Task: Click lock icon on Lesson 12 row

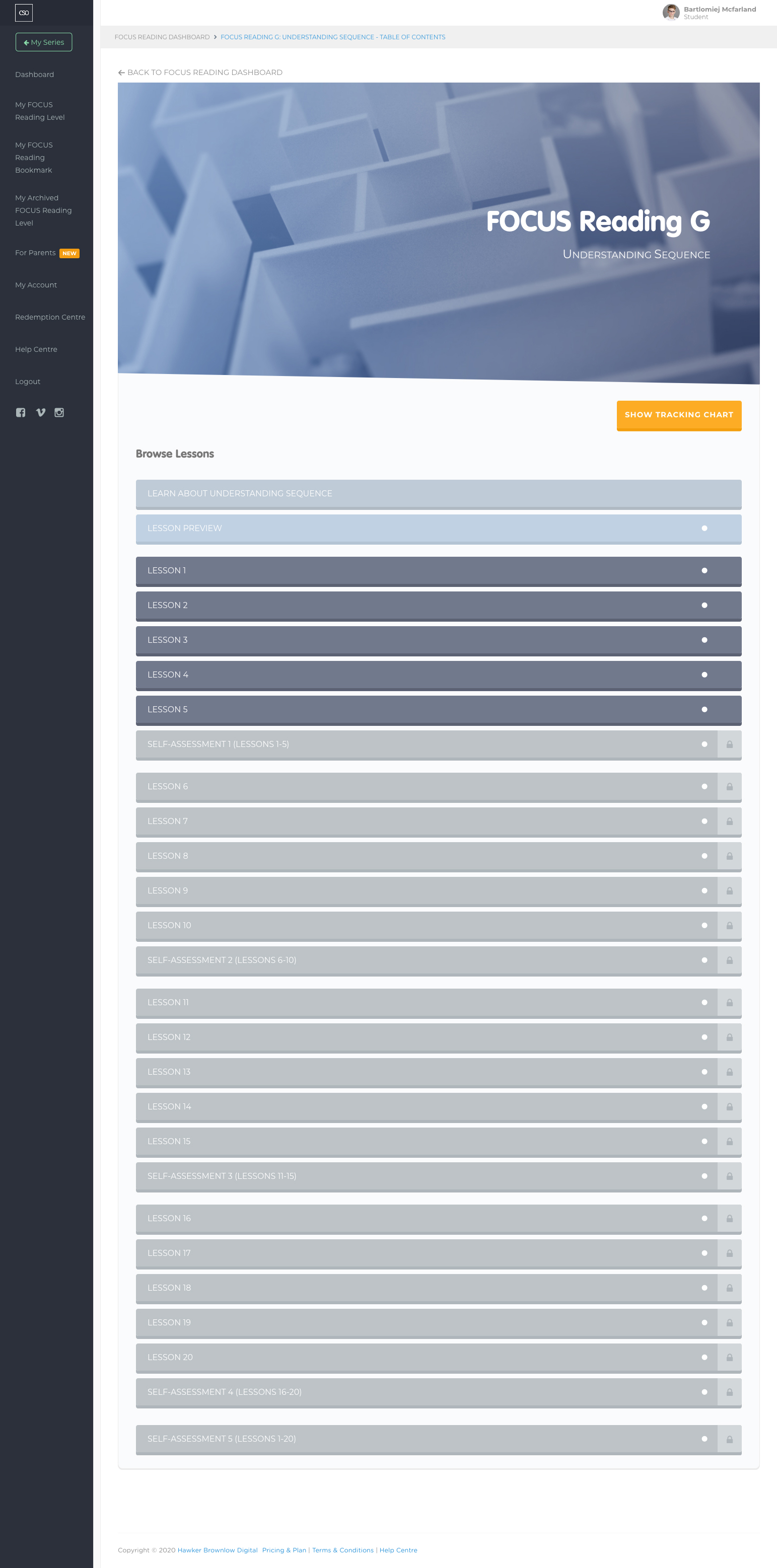Action: (729, 1037)
